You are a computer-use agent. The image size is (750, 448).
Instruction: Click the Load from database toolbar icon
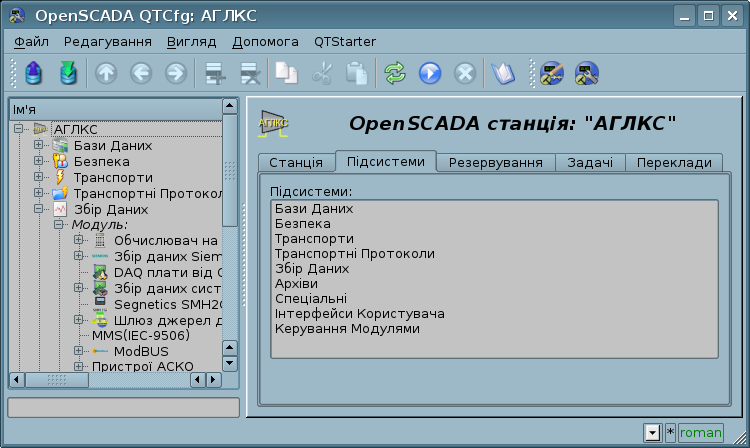tap(33, 73)
